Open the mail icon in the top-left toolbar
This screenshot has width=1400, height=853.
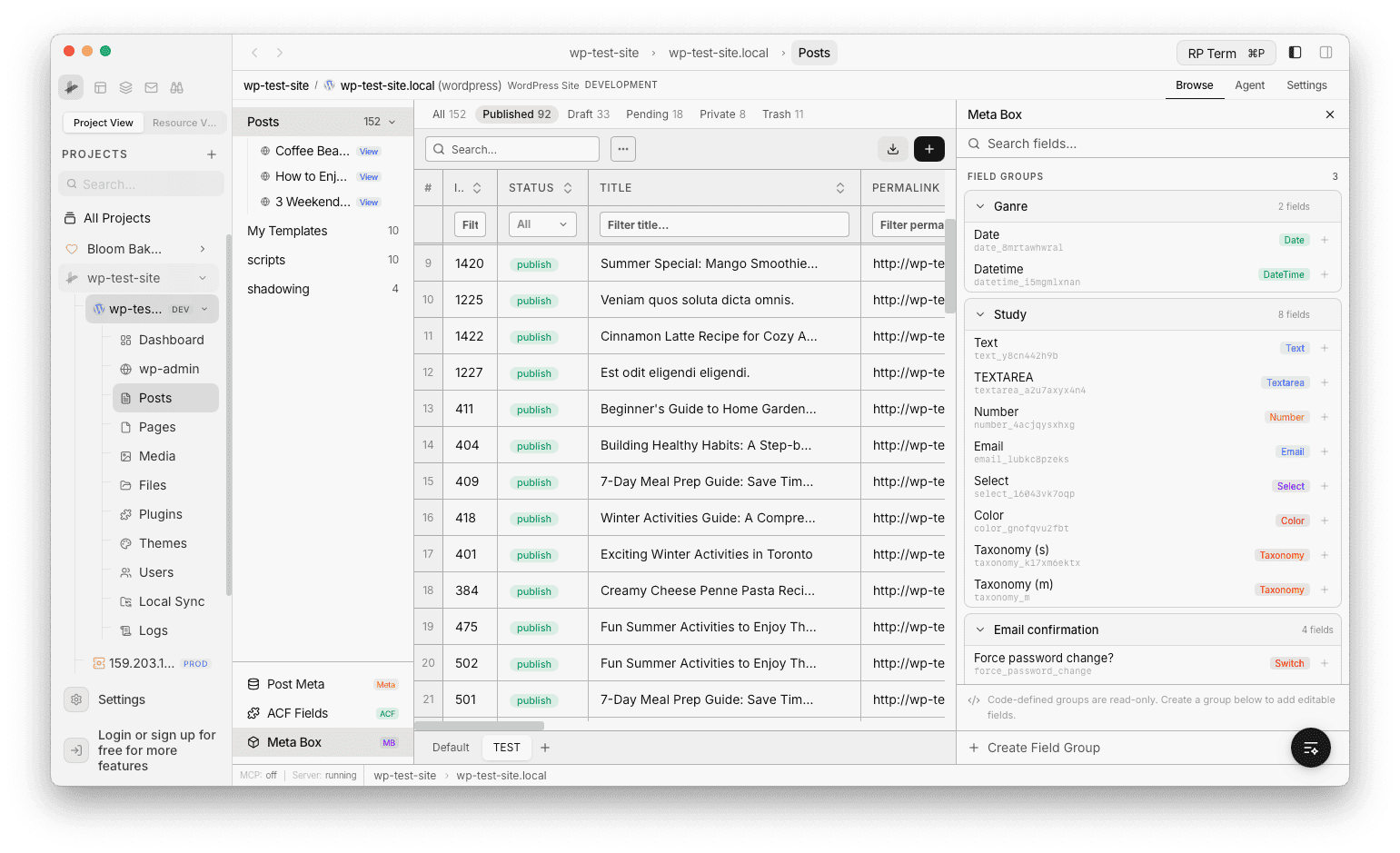tap(151, 87)
